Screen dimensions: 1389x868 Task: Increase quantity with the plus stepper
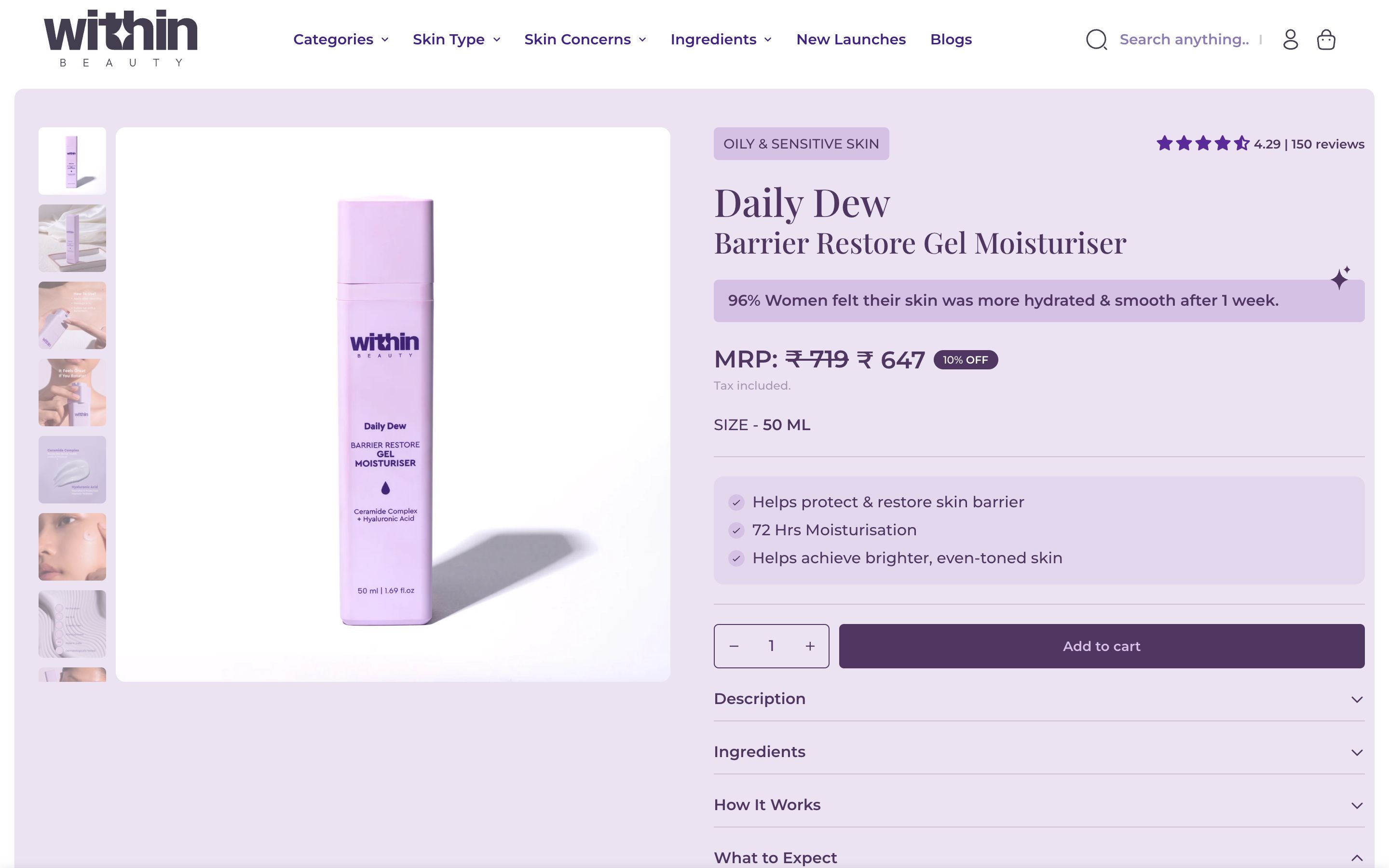coord(809,645)
